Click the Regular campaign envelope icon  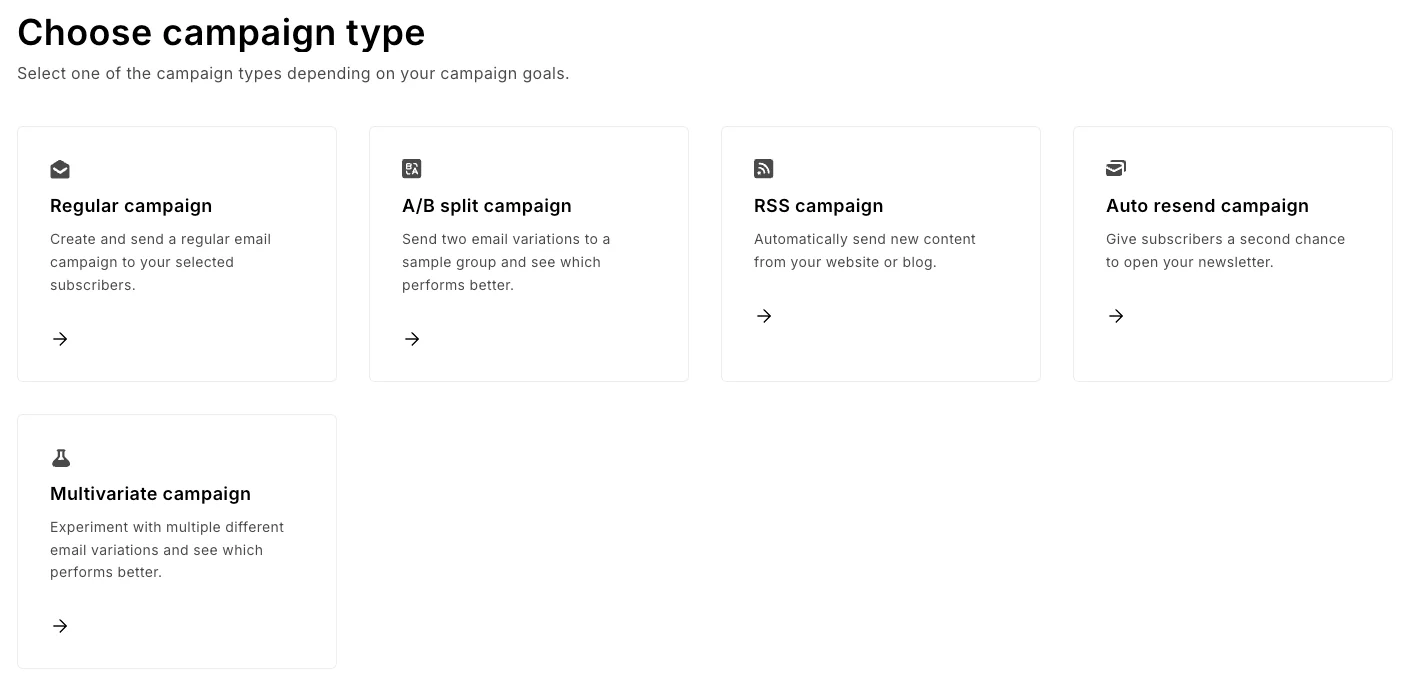click(60, 169)
